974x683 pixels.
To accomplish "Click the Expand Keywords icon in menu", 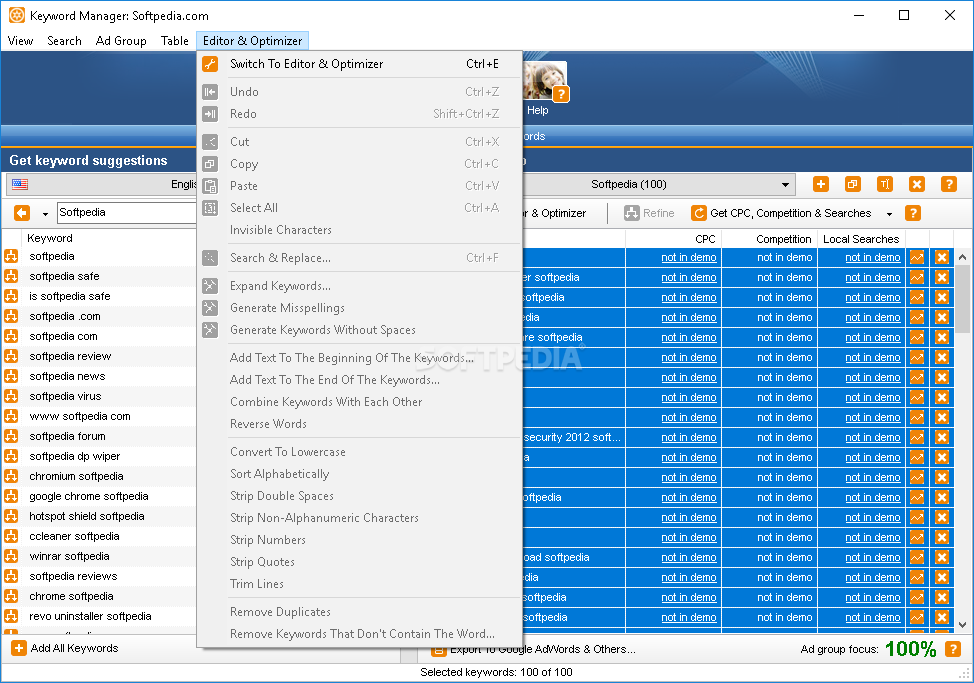I will click(210, 286).
